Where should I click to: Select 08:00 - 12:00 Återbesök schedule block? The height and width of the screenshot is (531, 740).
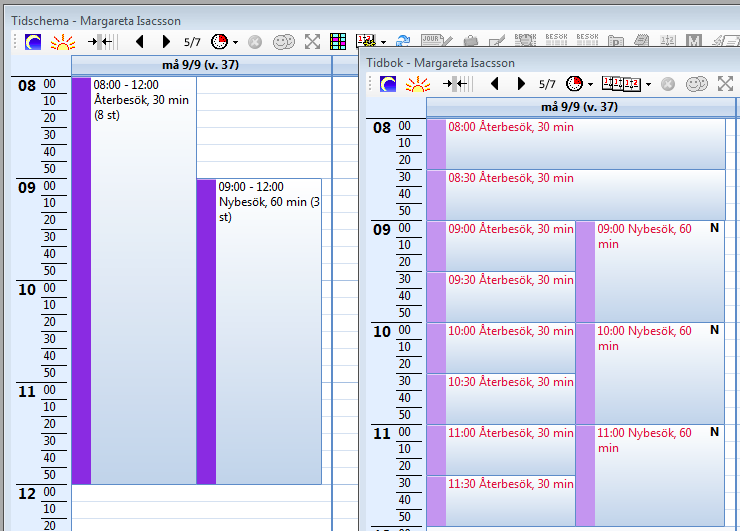(134, 280)
